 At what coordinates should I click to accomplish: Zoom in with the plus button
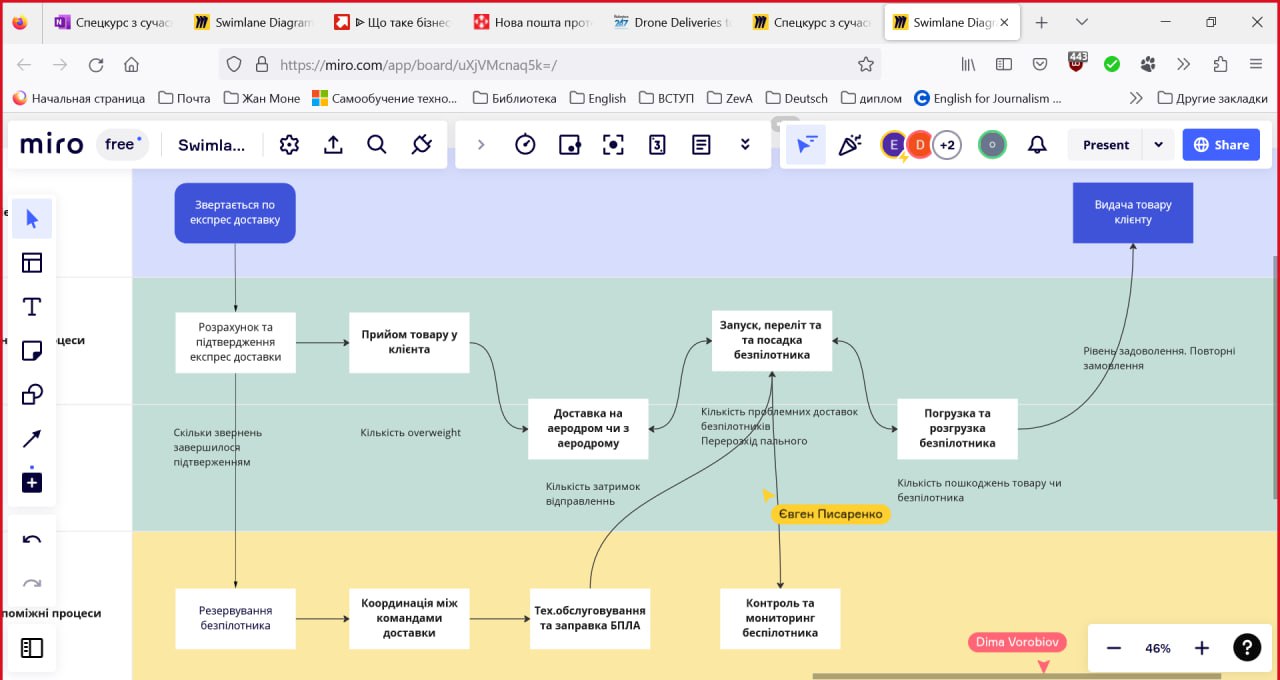(x=1202, y=648)
